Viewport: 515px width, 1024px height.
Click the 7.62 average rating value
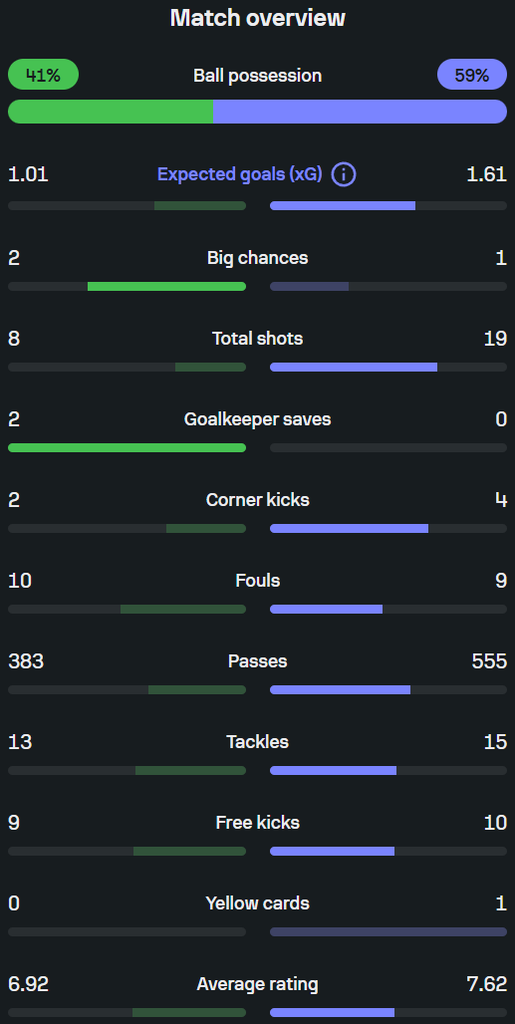pyautogui.click(x=487, y=984)
